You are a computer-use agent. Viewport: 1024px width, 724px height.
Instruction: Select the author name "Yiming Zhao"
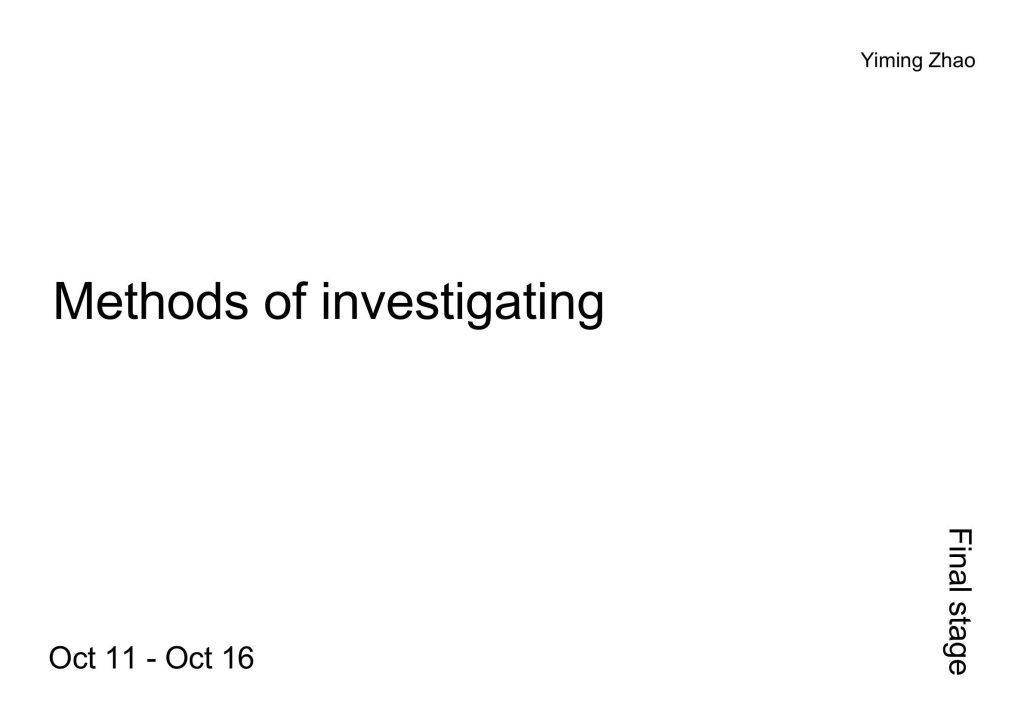[918, 61]
